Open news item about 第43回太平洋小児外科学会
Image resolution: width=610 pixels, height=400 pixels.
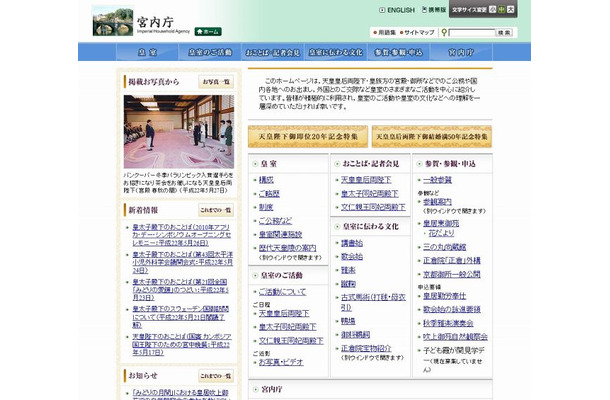coord(182,262)
